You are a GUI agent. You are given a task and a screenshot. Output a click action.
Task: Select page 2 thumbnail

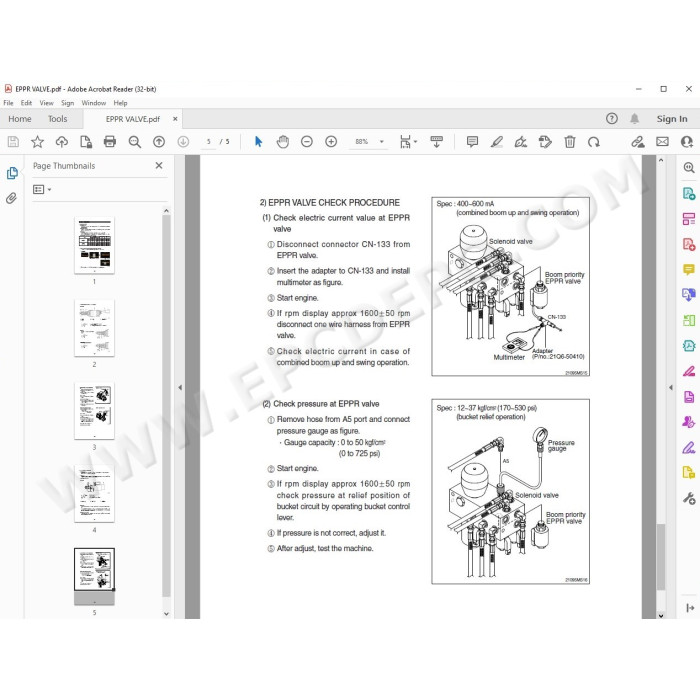click(94, 328)
